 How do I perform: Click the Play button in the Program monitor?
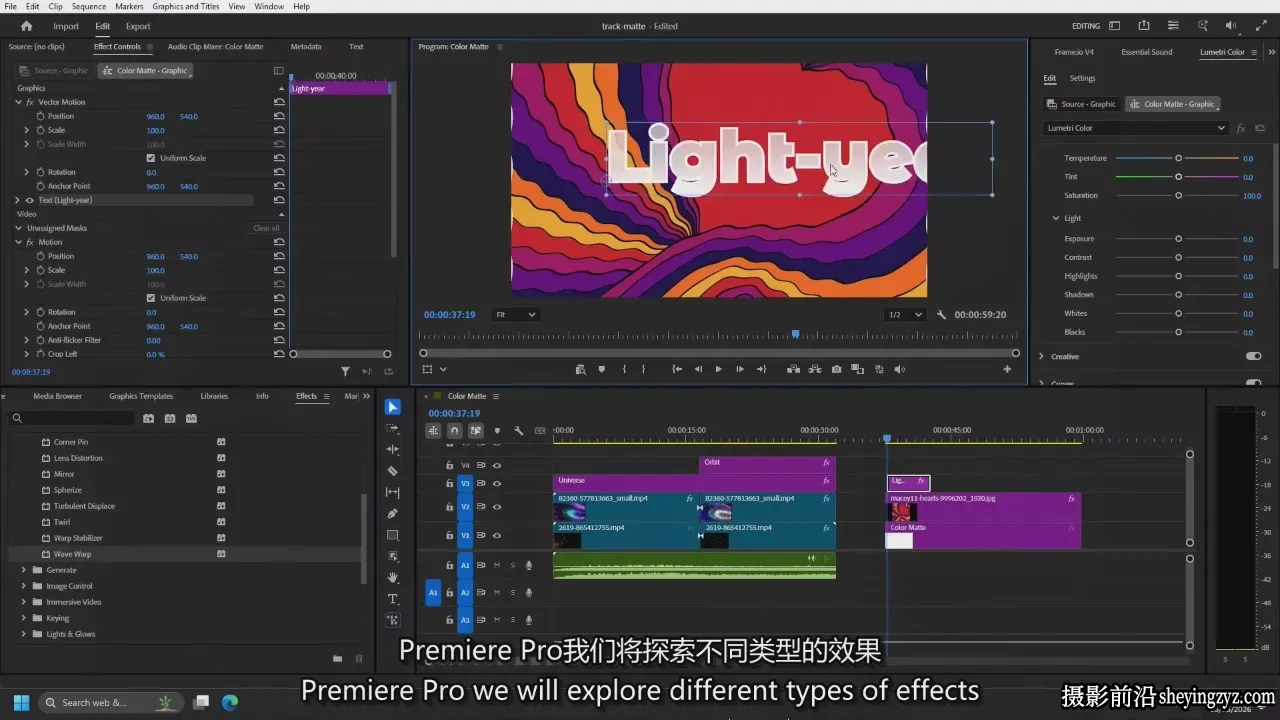click(x=718, y=369)
